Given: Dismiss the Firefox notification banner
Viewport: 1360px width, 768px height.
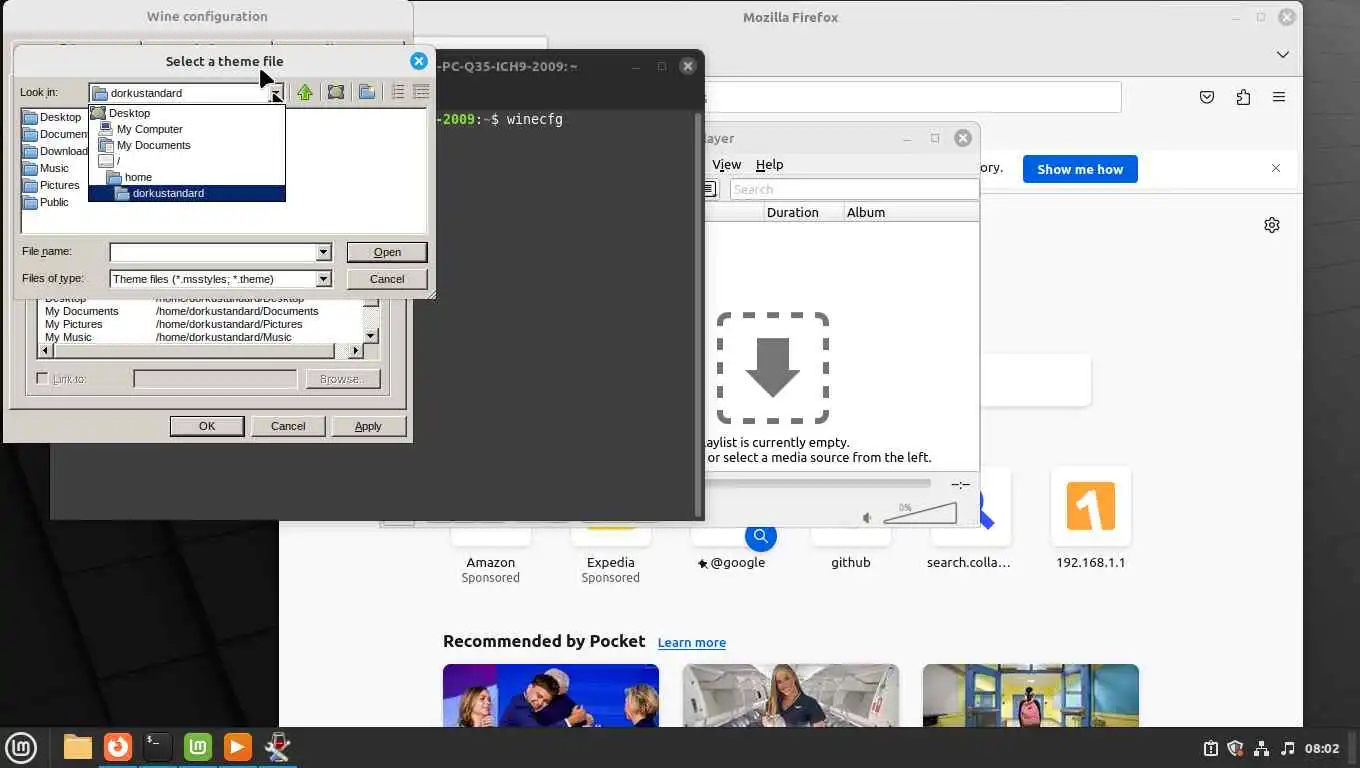Looking at the screenshot, I should point(1276,168).
